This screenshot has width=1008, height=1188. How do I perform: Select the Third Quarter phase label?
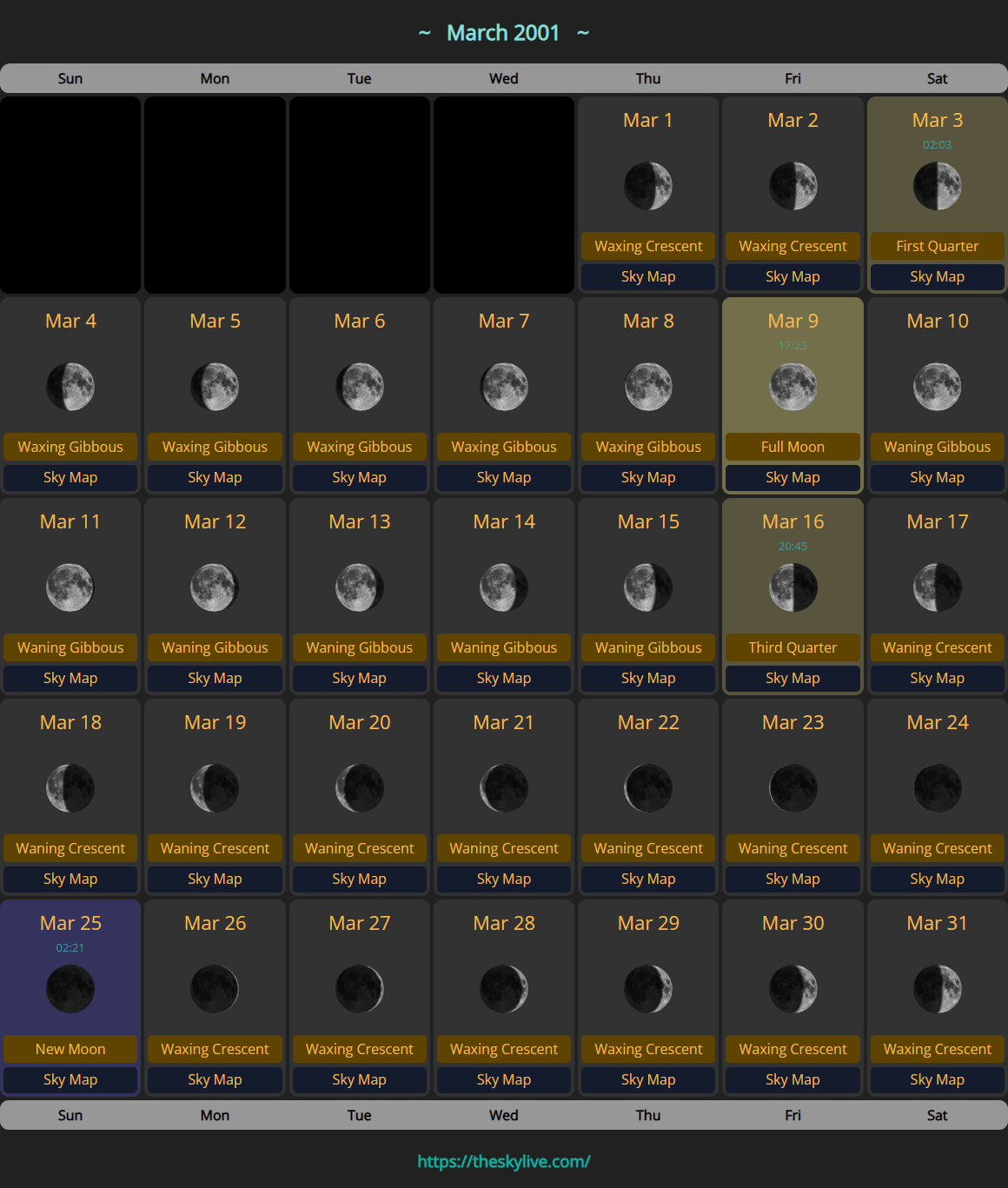pos(792,647)
